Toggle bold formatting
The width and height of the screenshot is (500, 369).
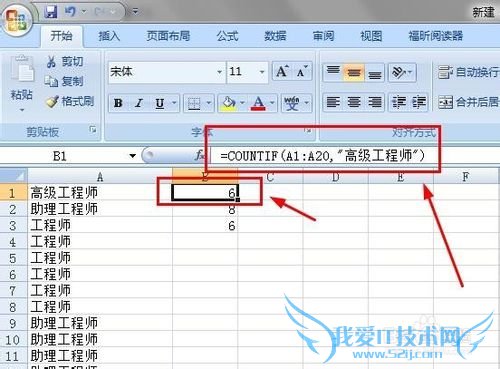click(x=118, y=103)
